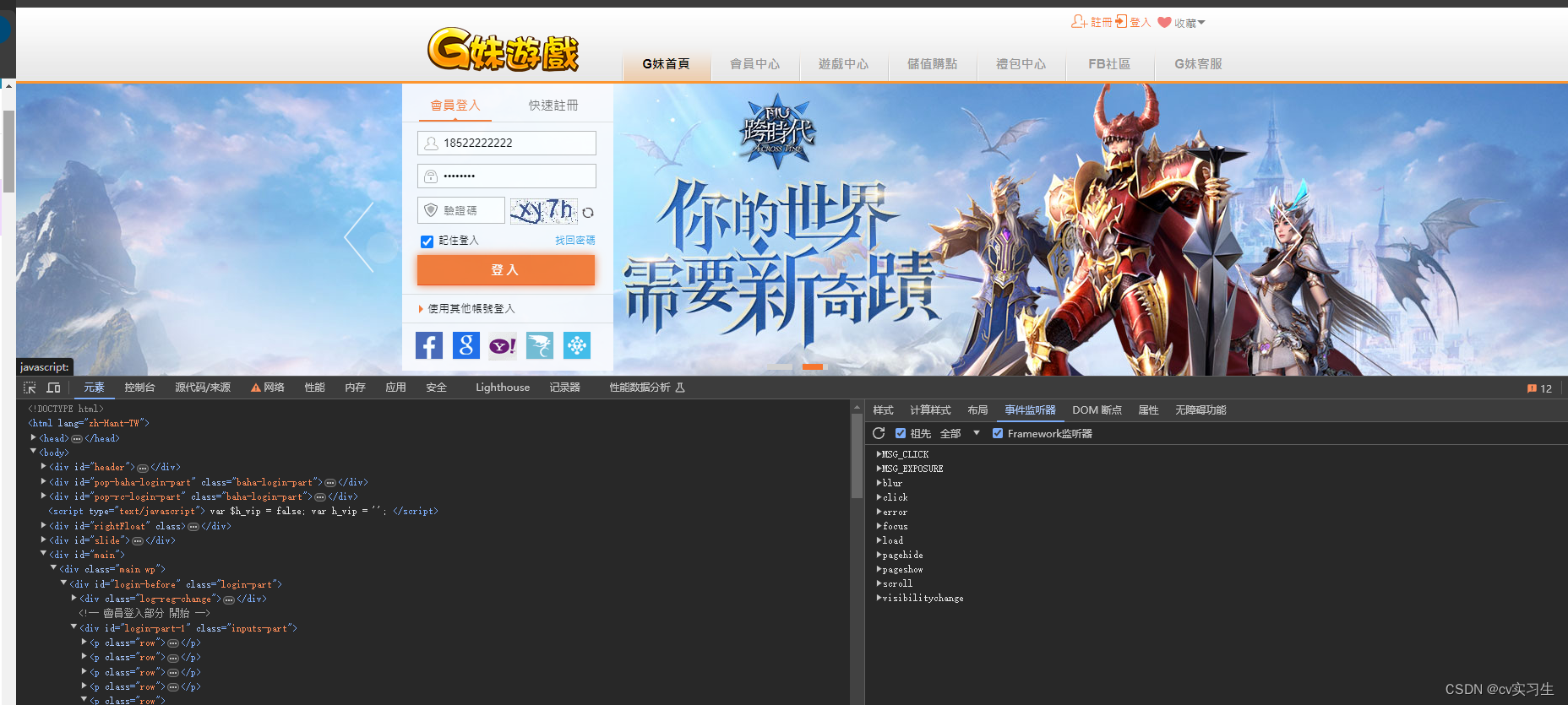Open 儲值購點 in the site navigation

(932, 64)
